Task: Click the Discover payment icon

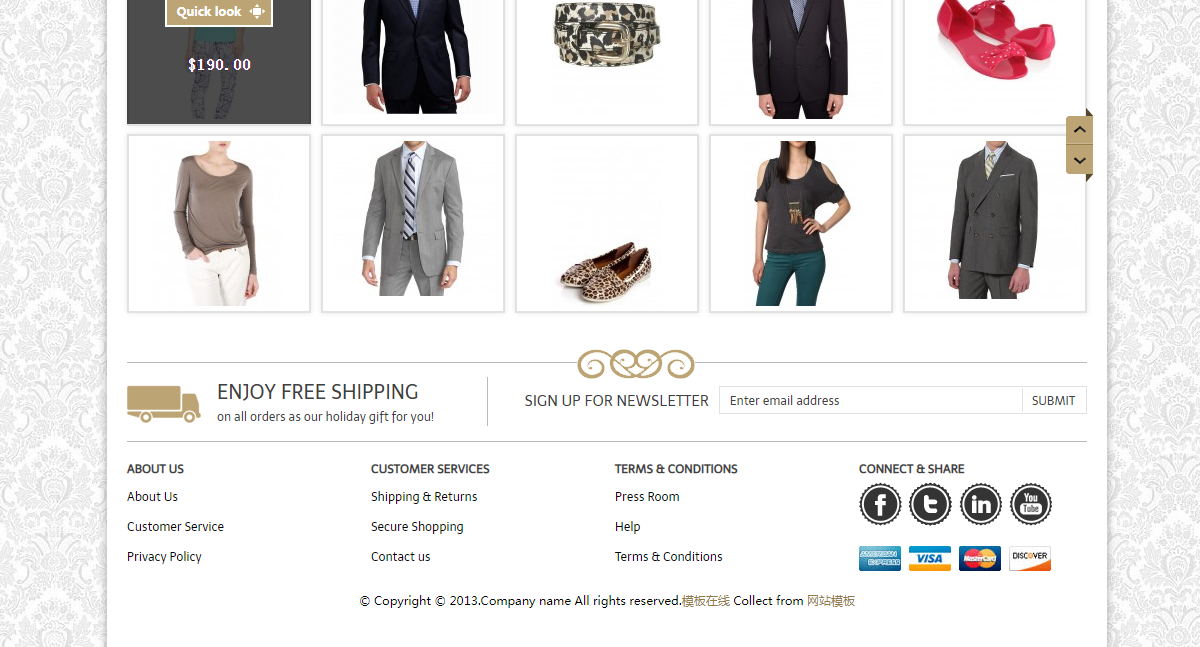Action: pos(1030,558)
